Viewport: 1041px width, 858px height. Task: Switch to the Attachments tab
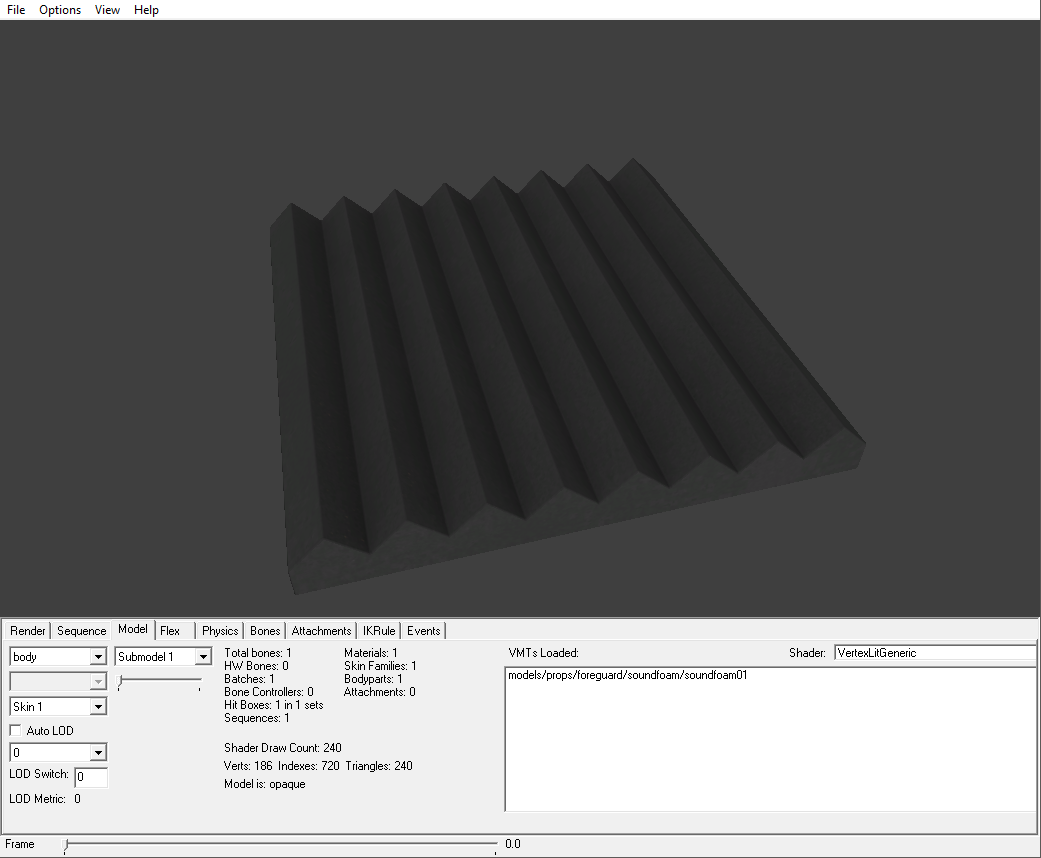(x=321, y=631)
